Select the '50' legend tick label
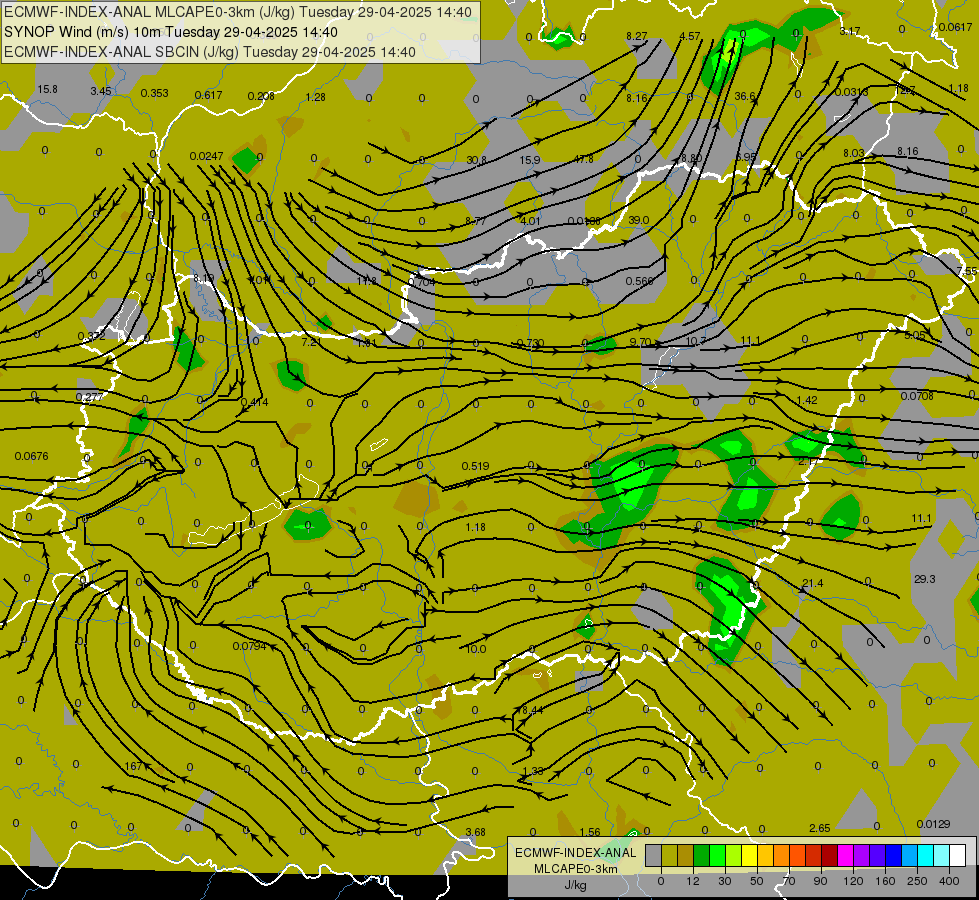979x900 pixels. point(757,881)
